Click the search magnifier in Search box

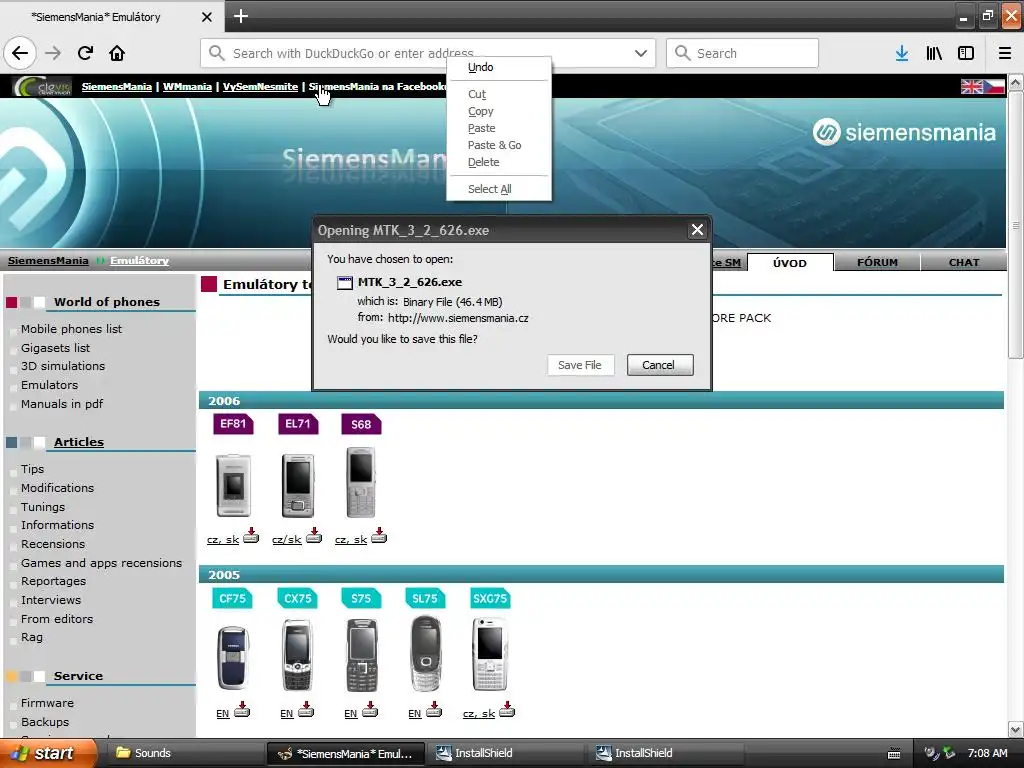coord(682,53)
